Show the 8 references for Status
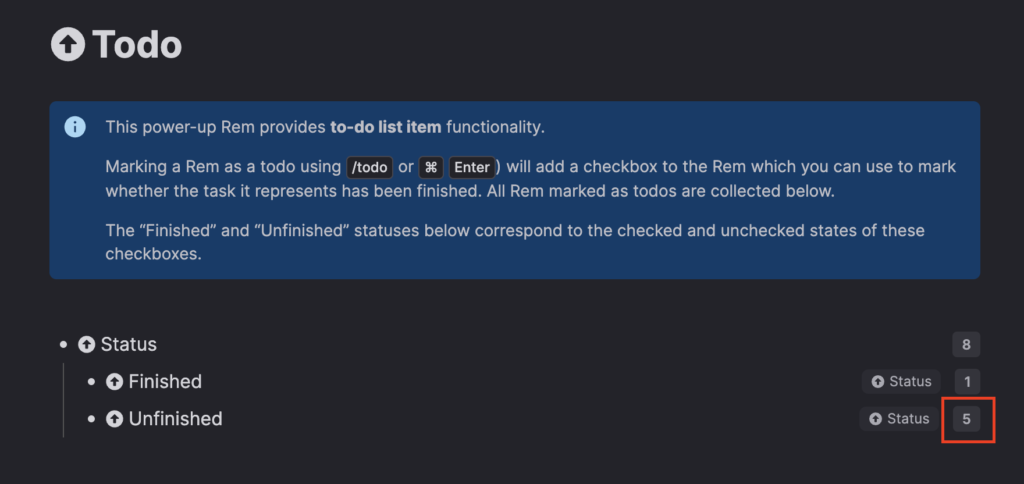 966,345
